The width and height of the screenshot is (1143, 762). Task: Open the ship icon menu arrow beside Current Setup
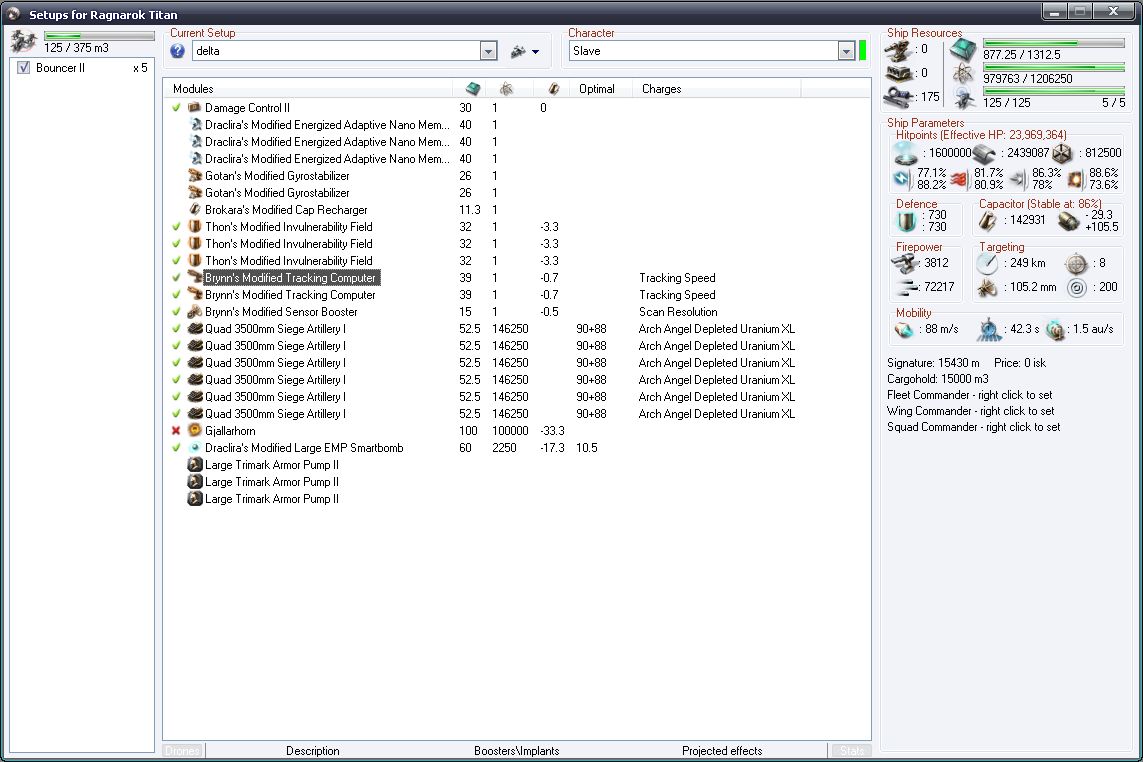coord(535,52)
